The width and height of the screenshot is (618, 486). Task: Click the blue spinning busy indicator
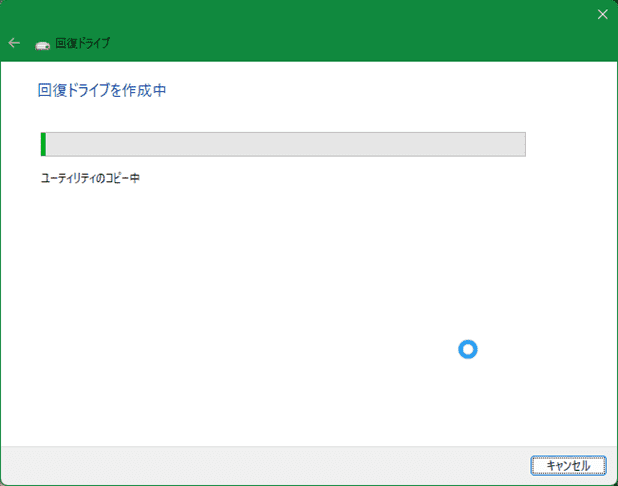click(x=467, y=349)
